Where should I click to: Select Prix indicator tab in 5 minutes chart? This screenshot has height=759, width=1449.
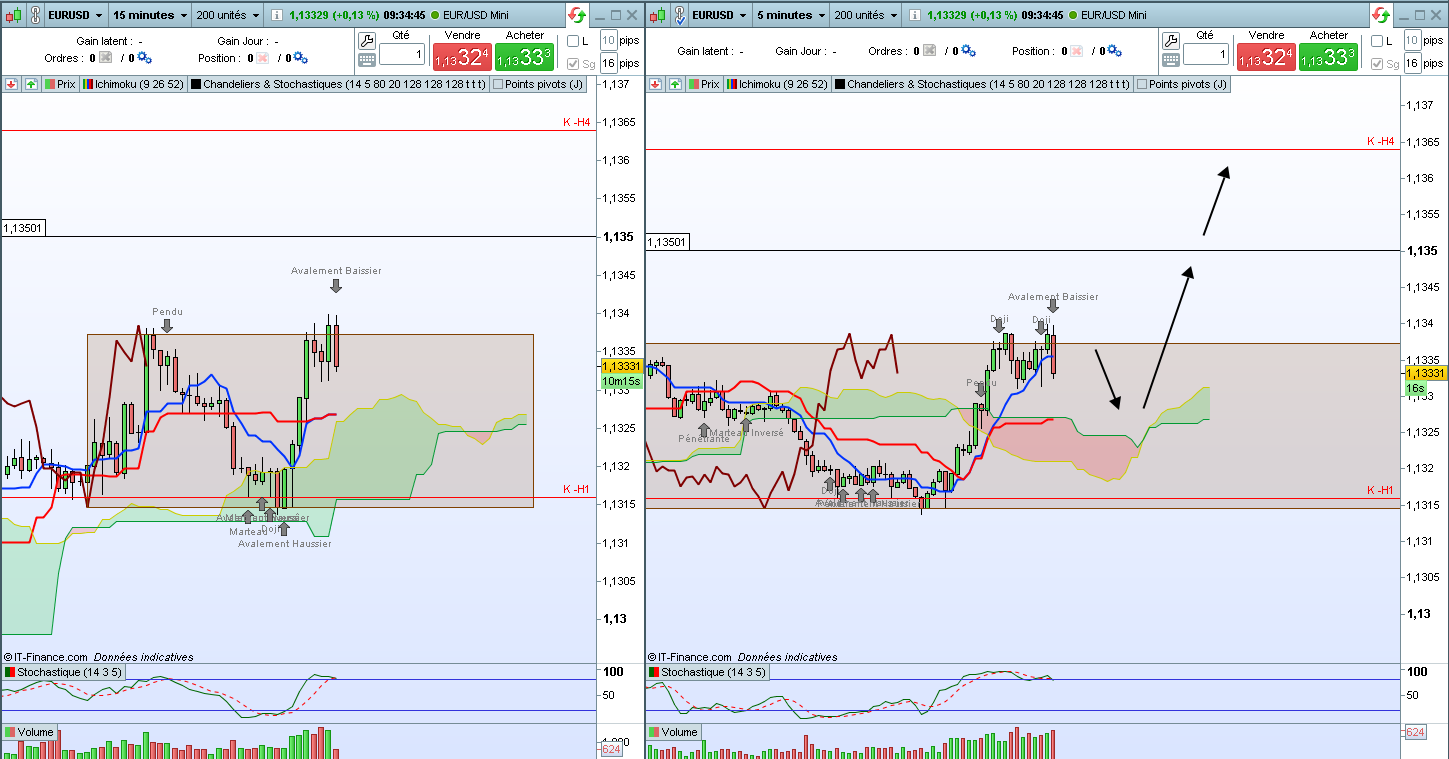point(703,85)
